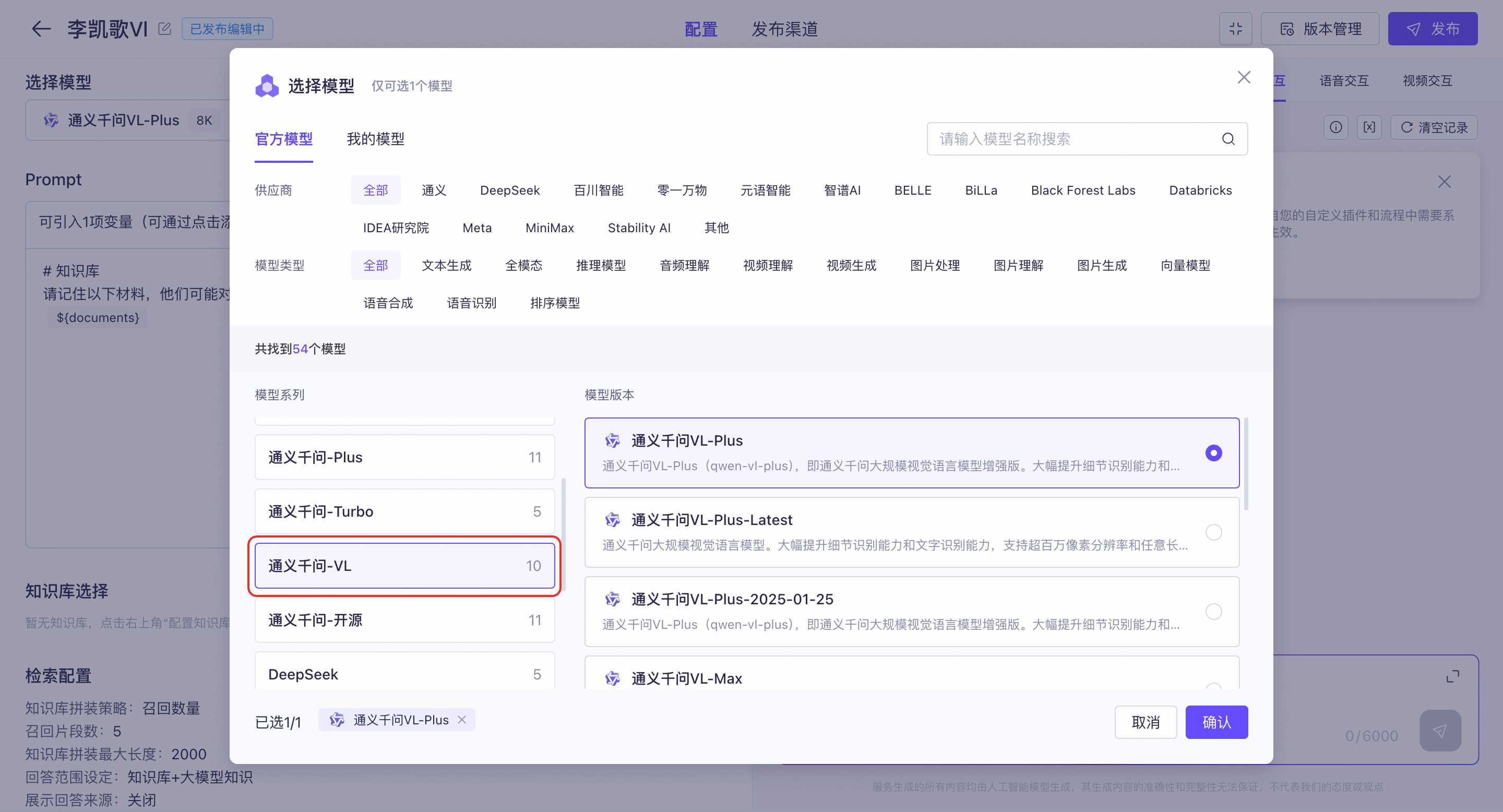
Task: Filter supplier by MiniMax
Action: 550,228
